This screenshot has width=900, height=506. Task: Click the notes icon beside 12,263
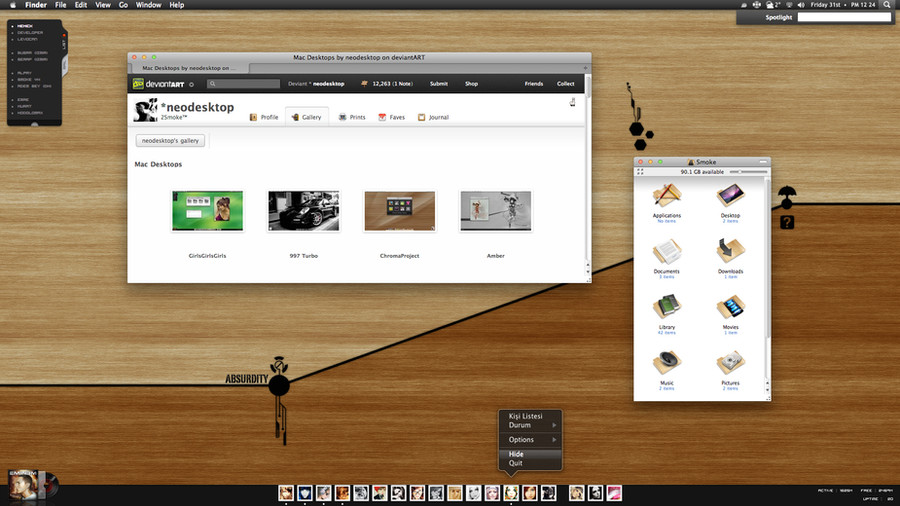tap(364, 84)
